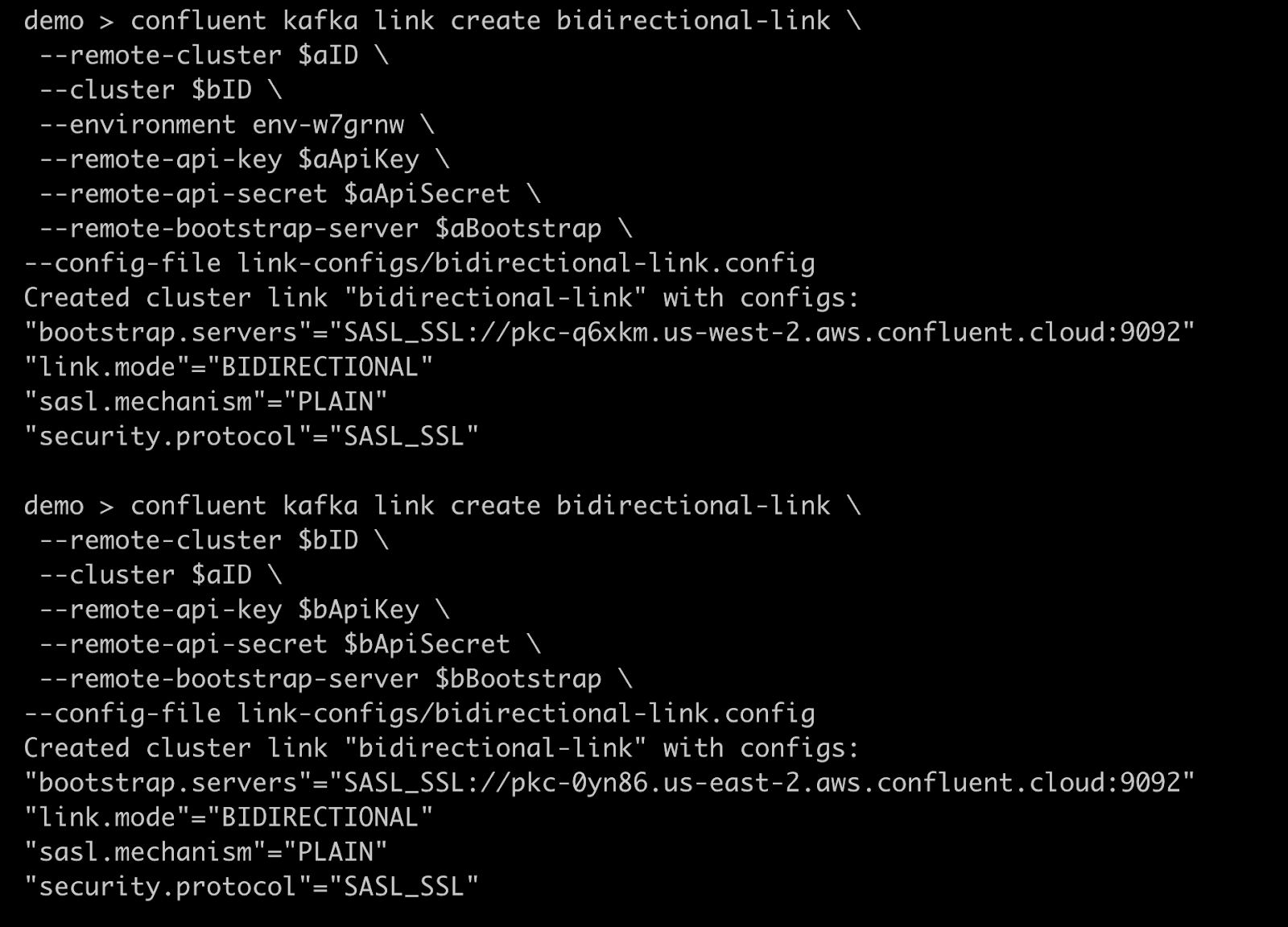Select the $aApiKey variable
The image size is (1288, 927).
click(358, 159)
